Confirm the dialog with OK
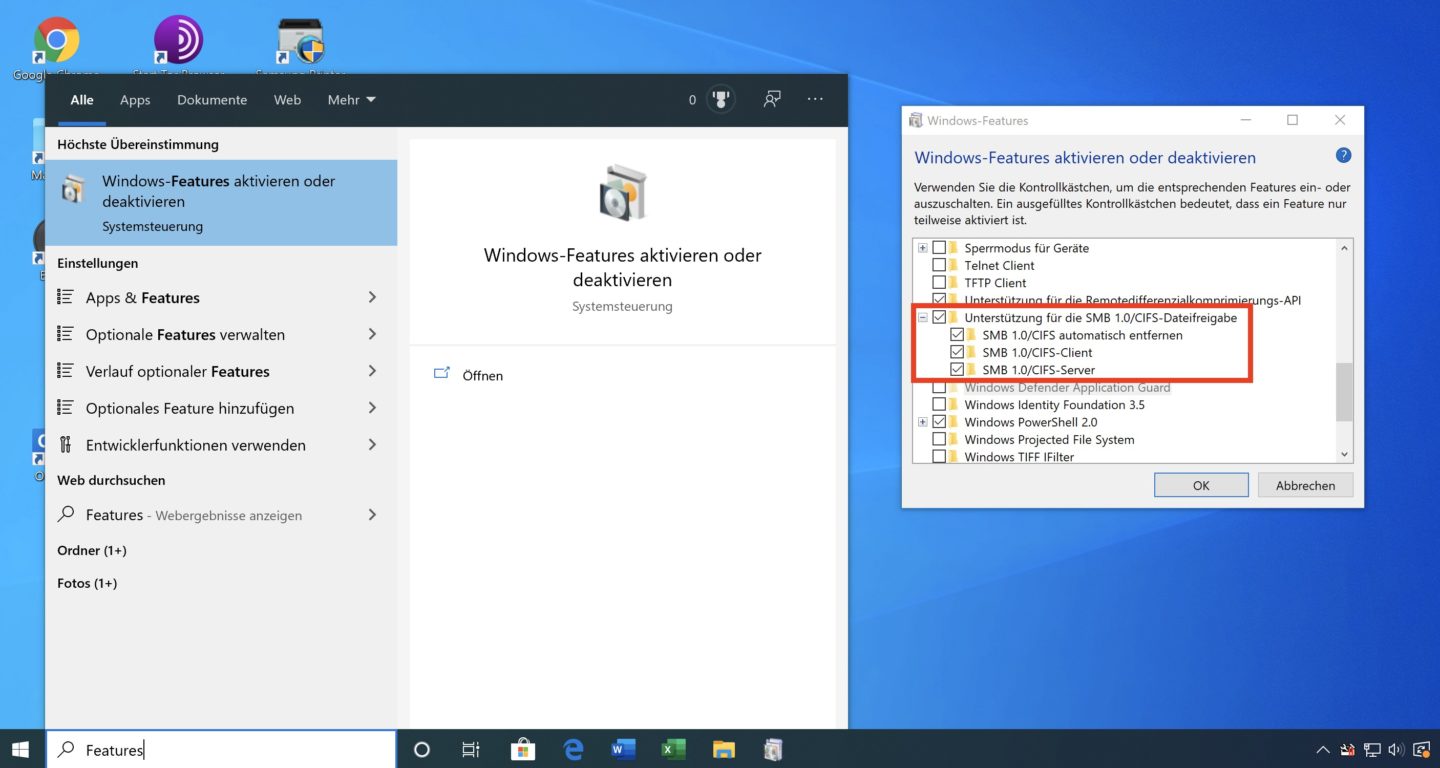The image size is (1440, 768). click(1200, 485)
